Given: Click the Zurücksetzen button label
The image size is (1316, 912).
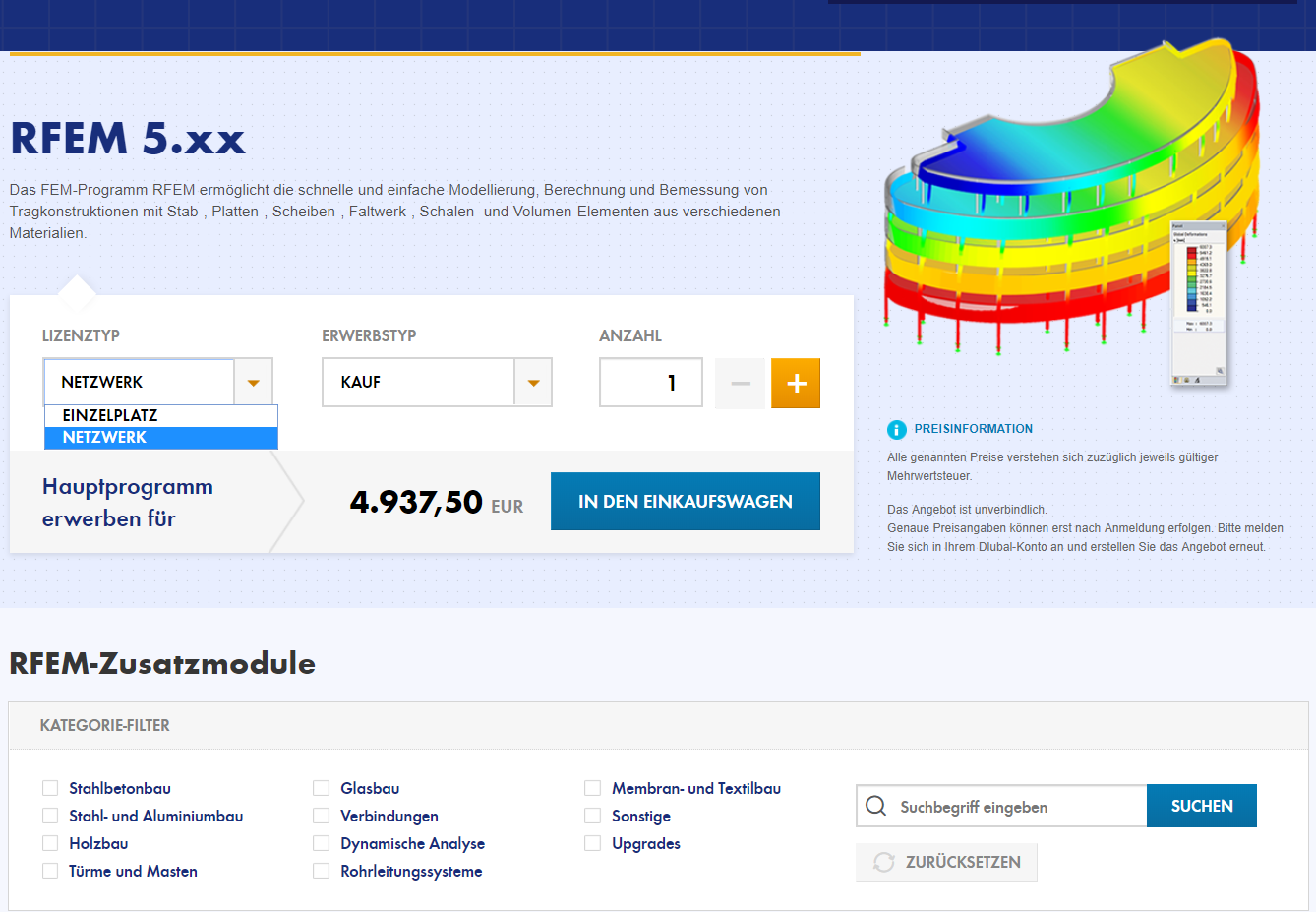Looking at the screenshot, I should point(963,862).
